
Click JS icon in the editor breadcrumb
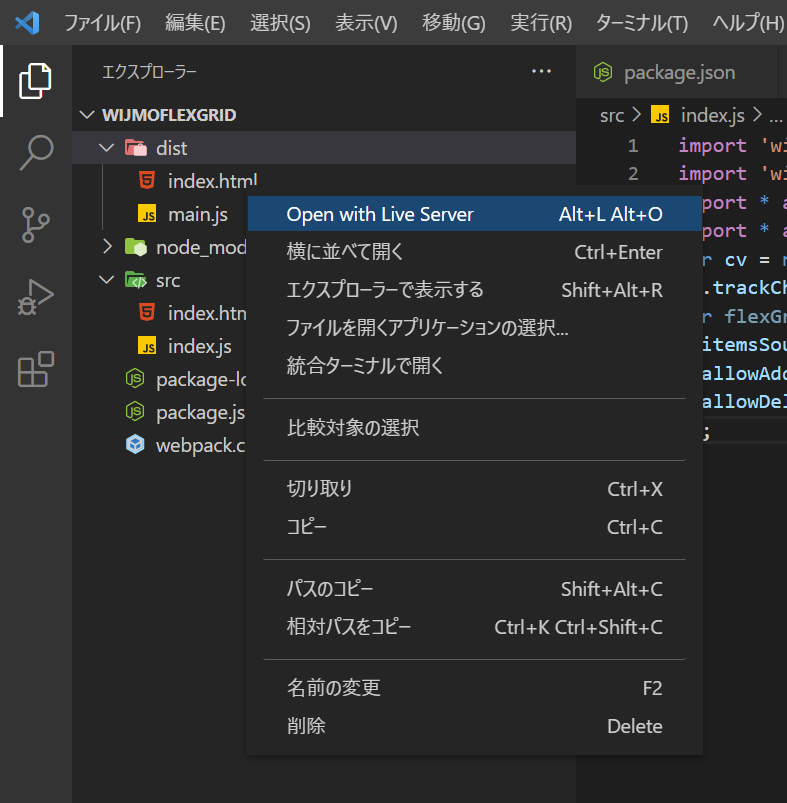660,115
